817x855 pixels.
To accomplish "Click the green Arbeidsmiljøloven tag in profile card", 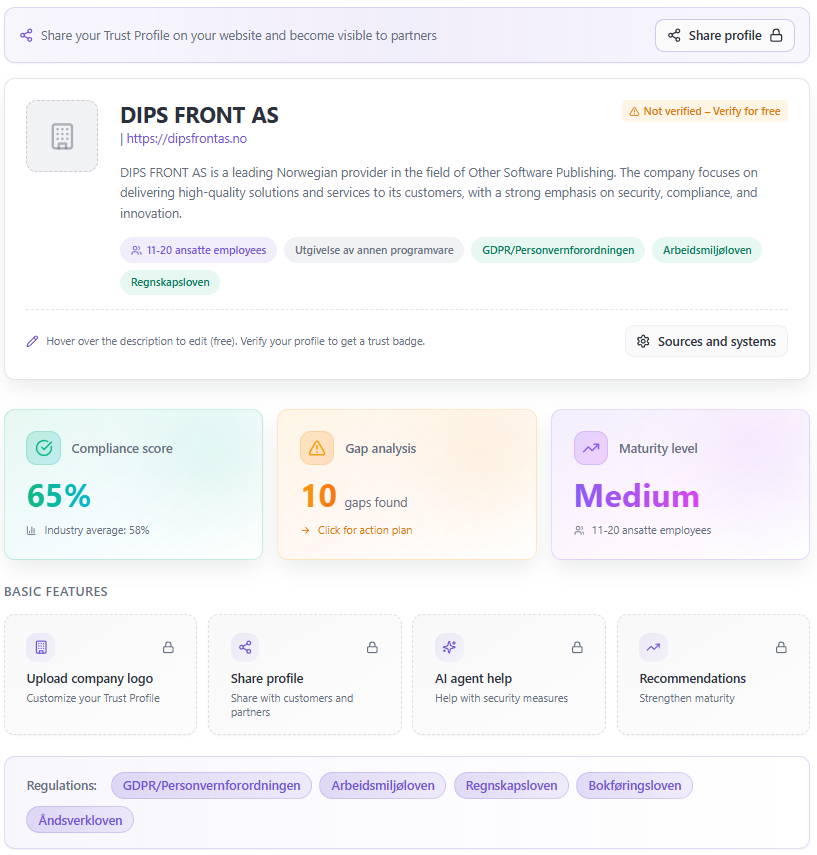I will click(707, 250).
